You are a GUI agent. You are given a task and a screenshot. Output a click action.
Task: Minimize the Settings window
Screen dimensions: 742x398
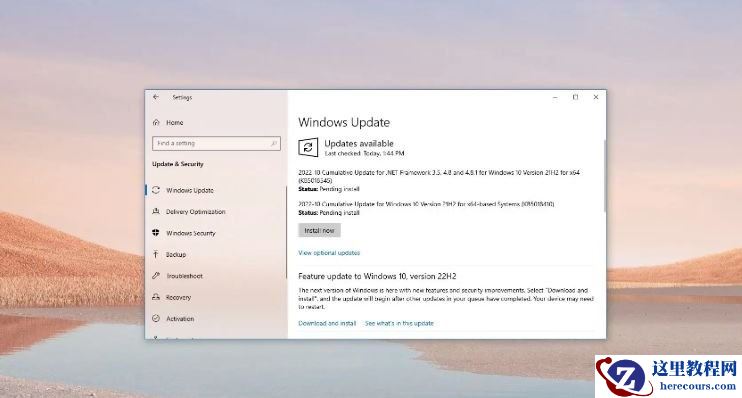pos(555,97)
